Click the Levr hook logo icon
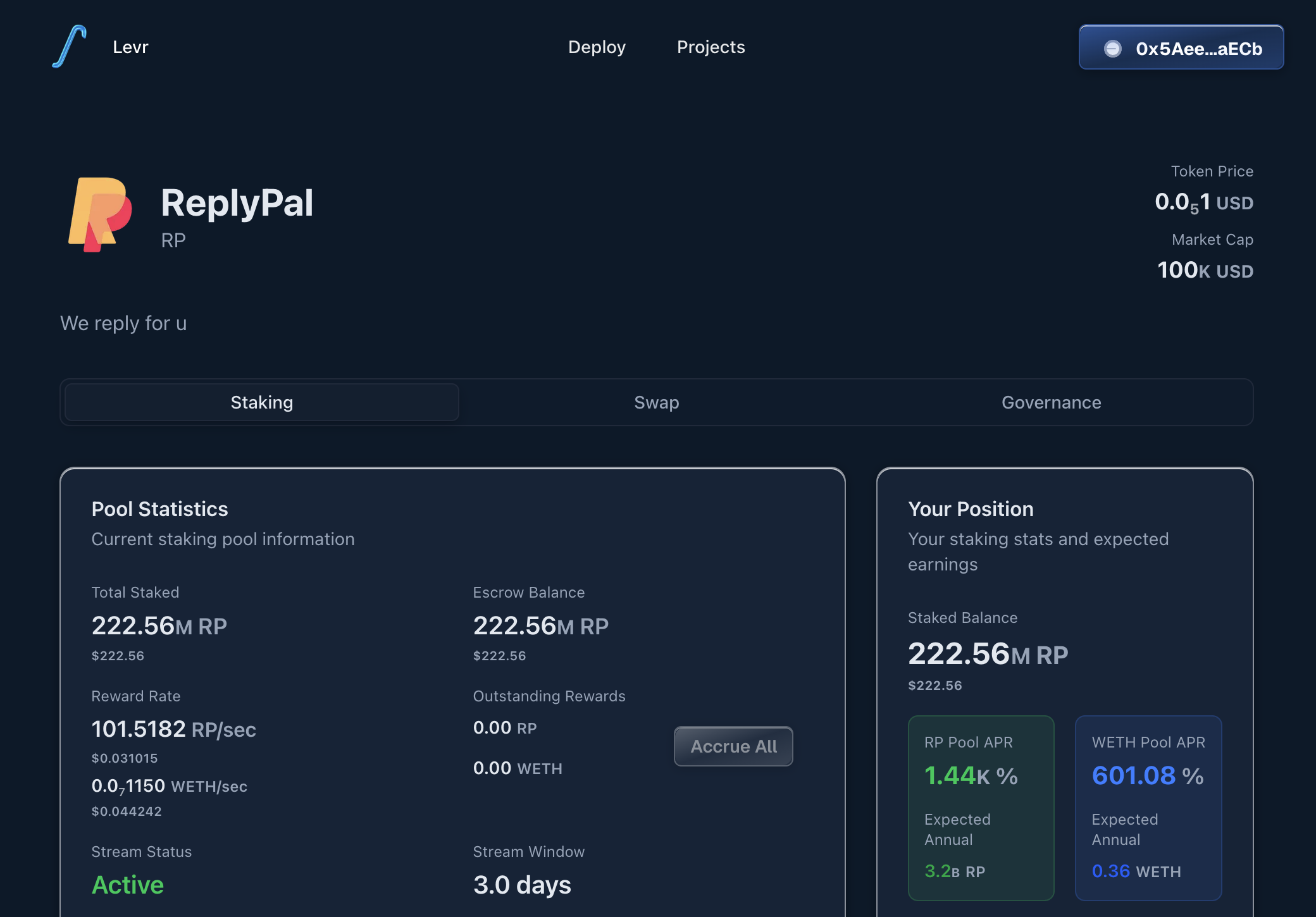 pos(70,47)
